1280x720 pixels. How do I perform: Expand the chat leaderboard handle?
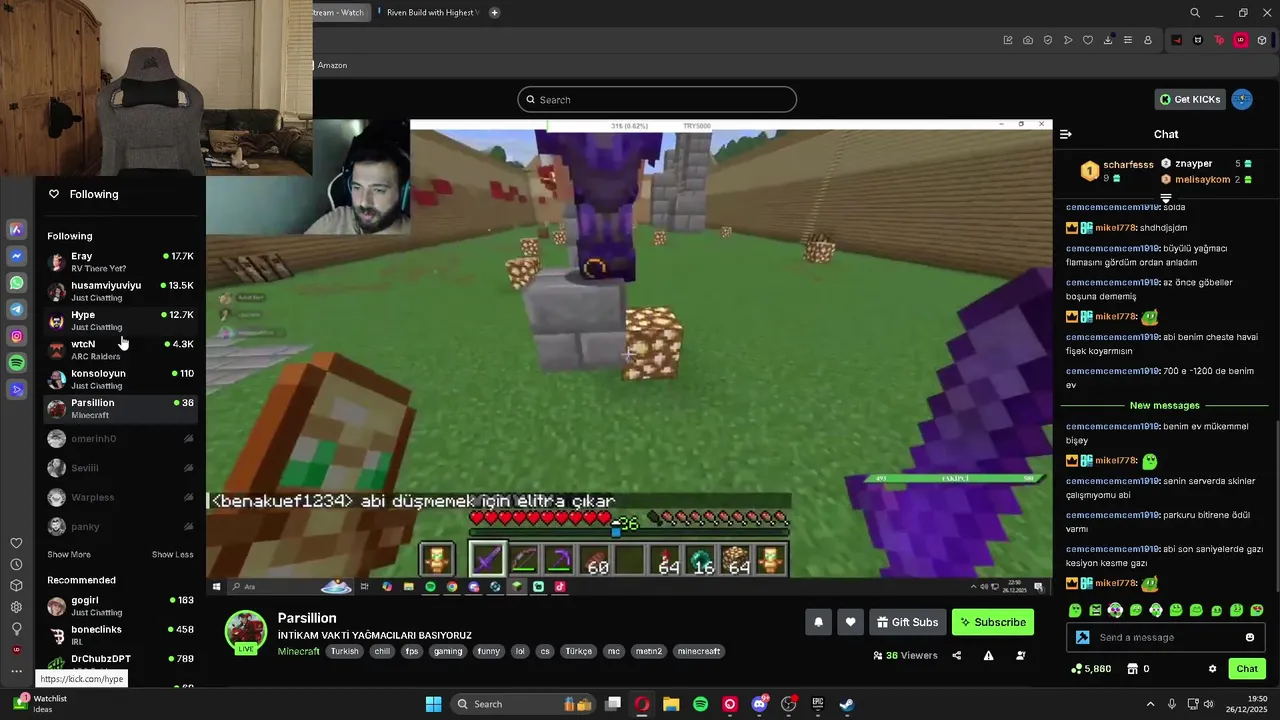pos(1165,198)
